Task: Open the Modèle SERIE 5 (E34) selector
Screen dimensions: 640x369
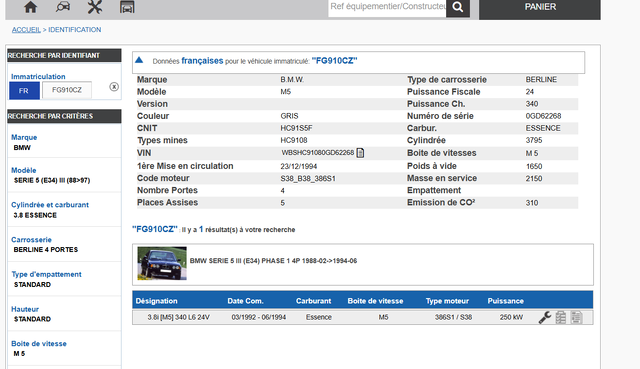Action: click(64, 176)
